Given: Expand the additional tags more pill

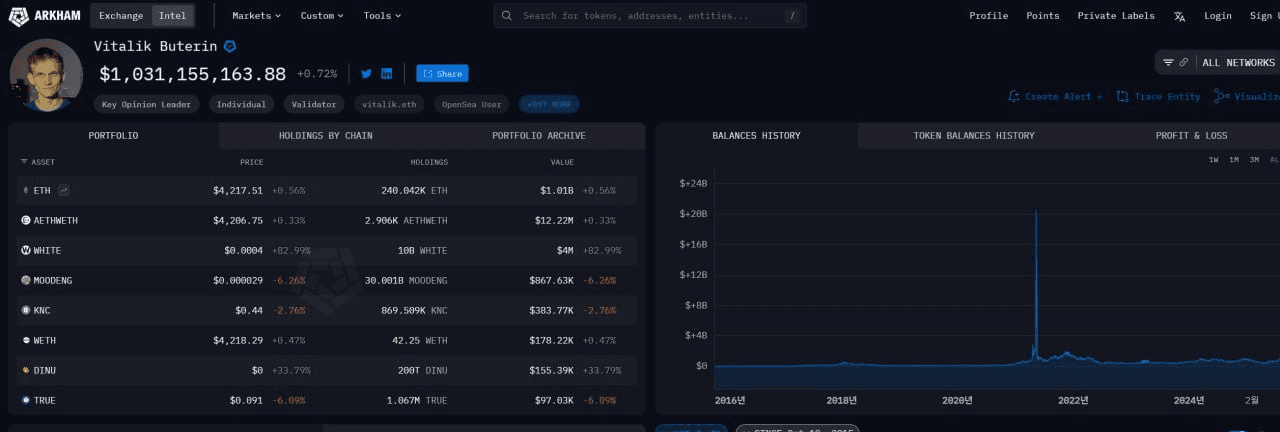Looking at the screenshot, I should (548, 104).
